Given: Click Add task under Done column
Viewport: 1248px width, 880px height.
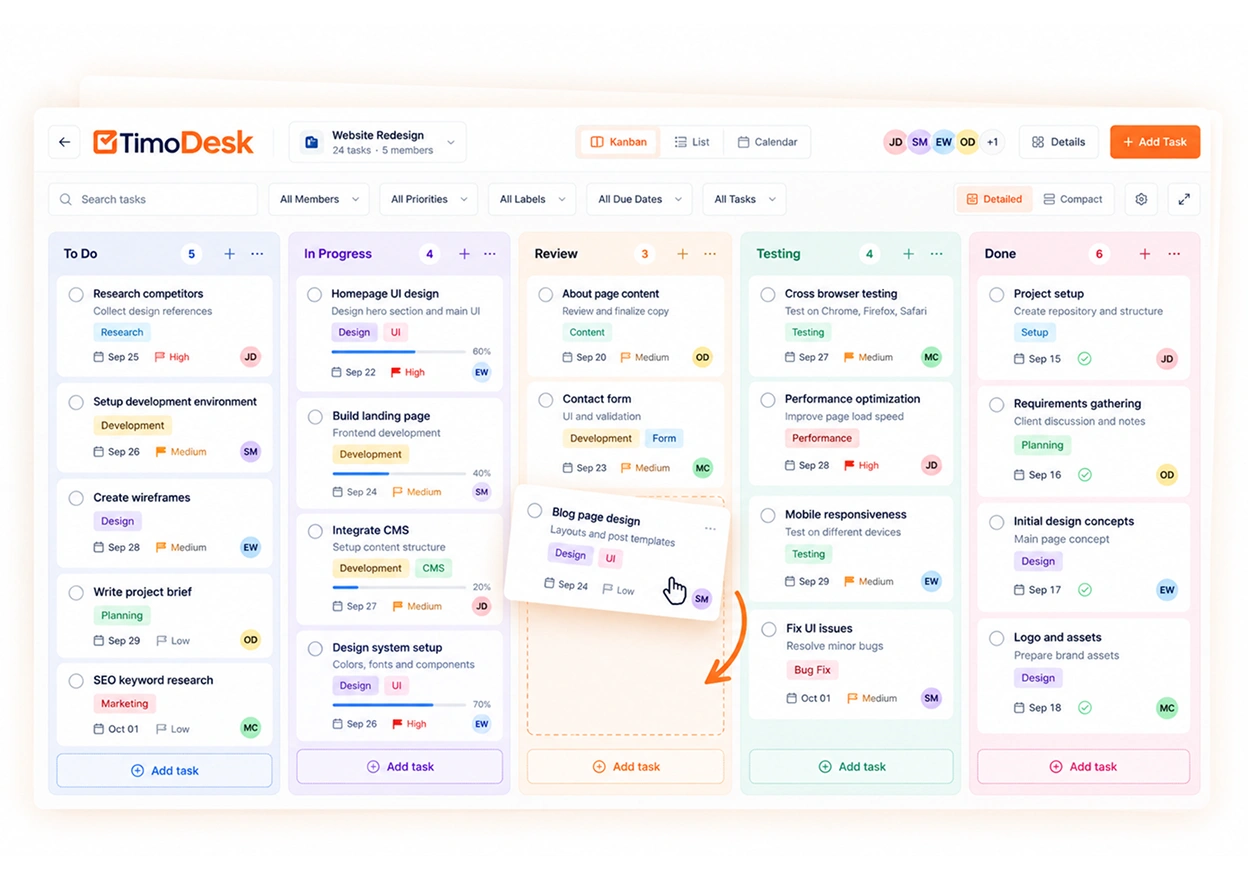Looking at the screenshot, I should pyautogui.click(x=1083, y=767).
